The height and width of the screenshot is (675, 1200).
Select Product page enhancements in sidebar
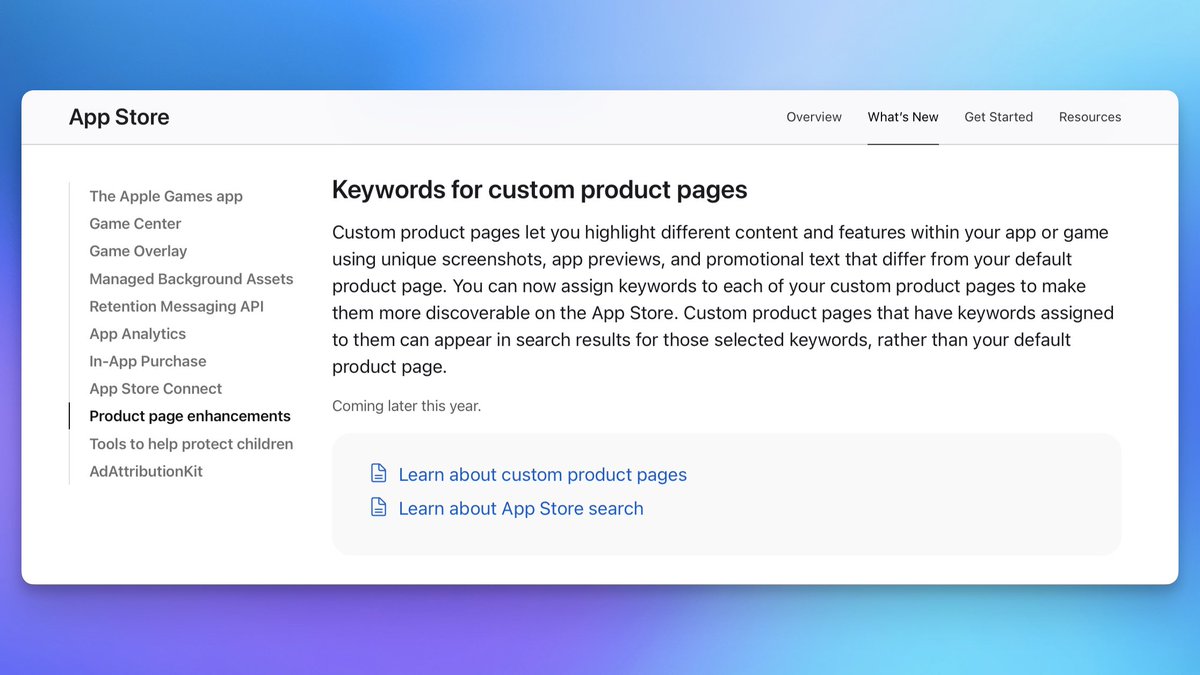coord(190,416)
